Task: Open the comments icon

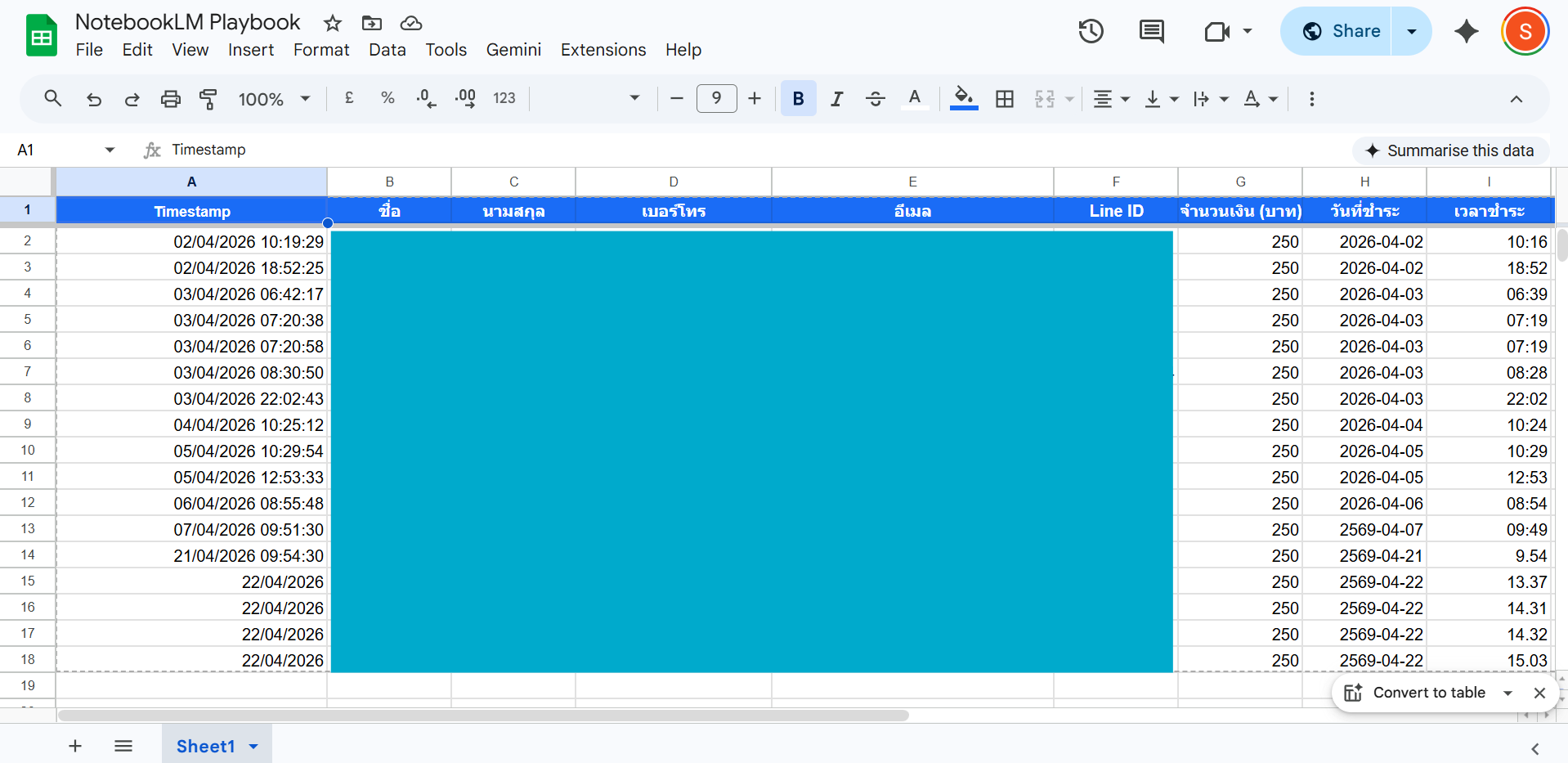Action: point(1151,32)
